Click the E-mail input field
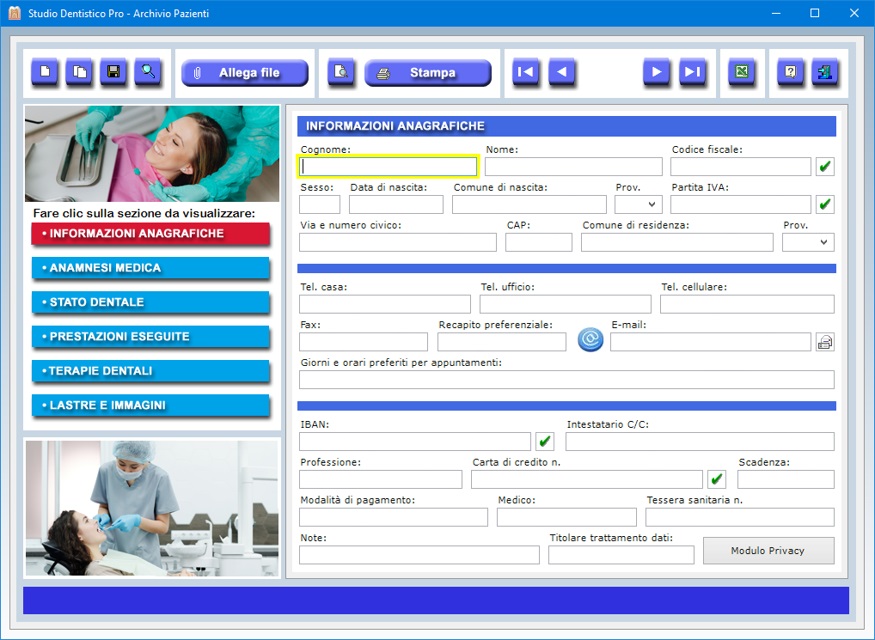875x640 pixels. 710,341
